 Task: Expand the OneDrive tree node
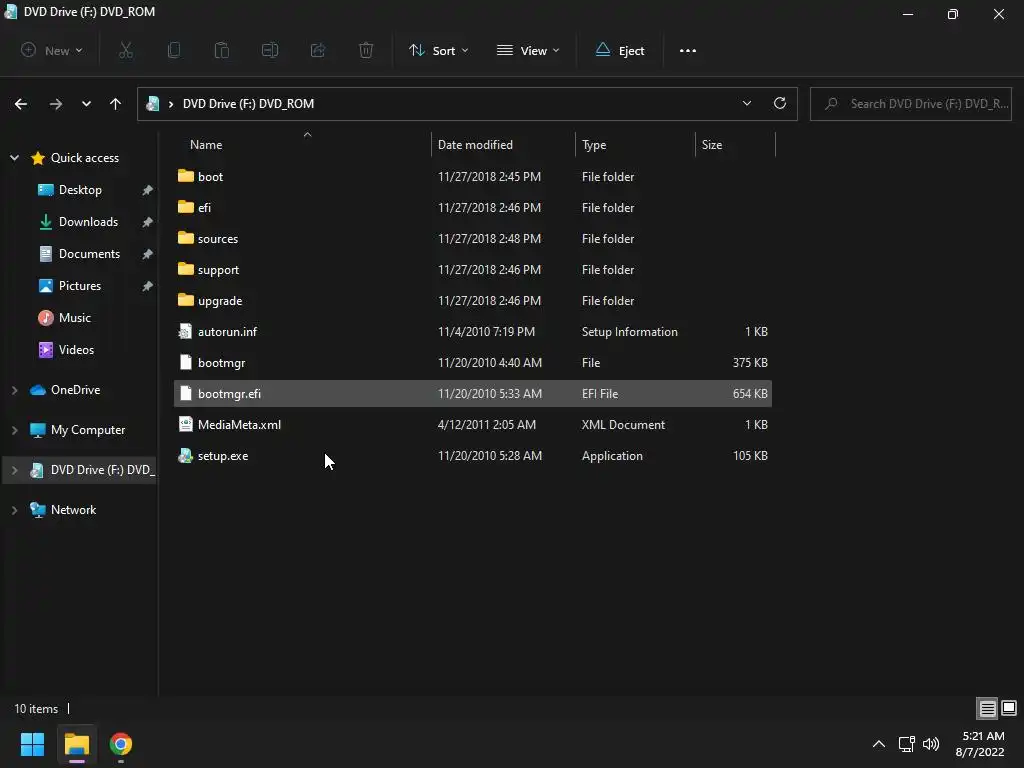[14, 390]
